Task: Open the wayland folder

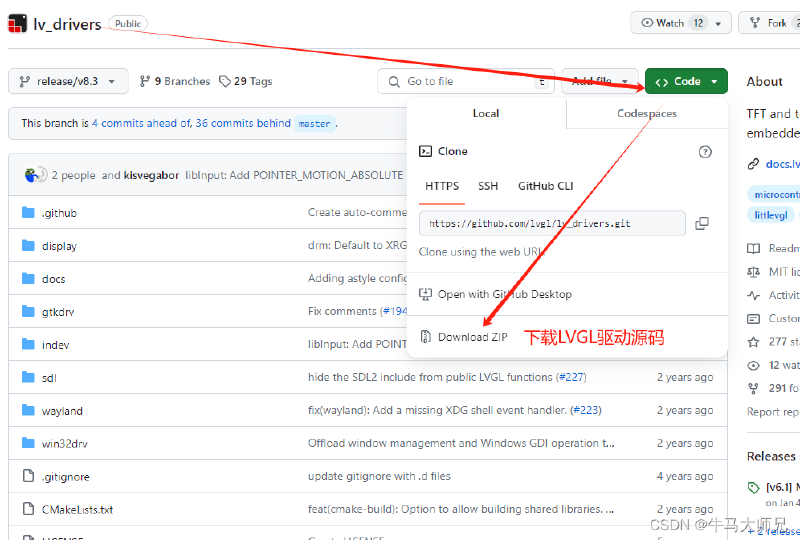Action: (62, 411)
